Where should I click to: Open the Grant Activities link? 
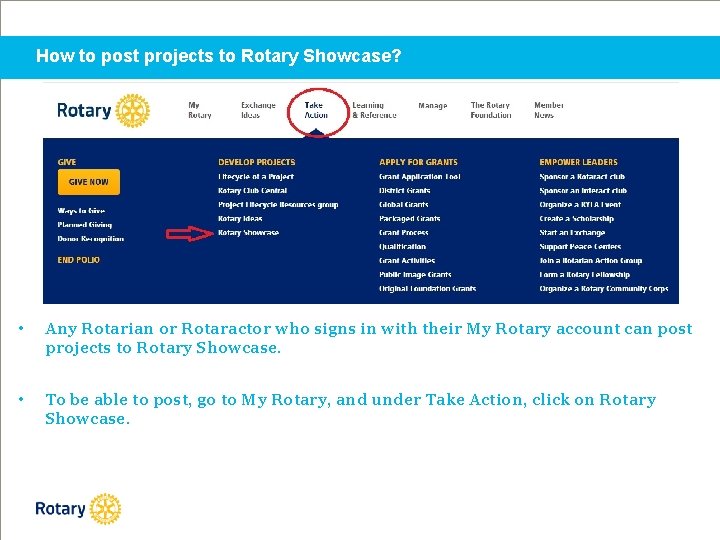pyautogui.click(x=407, y=261)
